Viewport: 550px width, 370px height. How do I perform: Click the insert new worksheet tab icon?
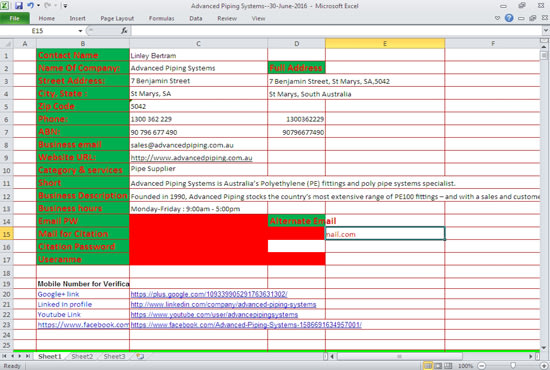tap(140, 356)
